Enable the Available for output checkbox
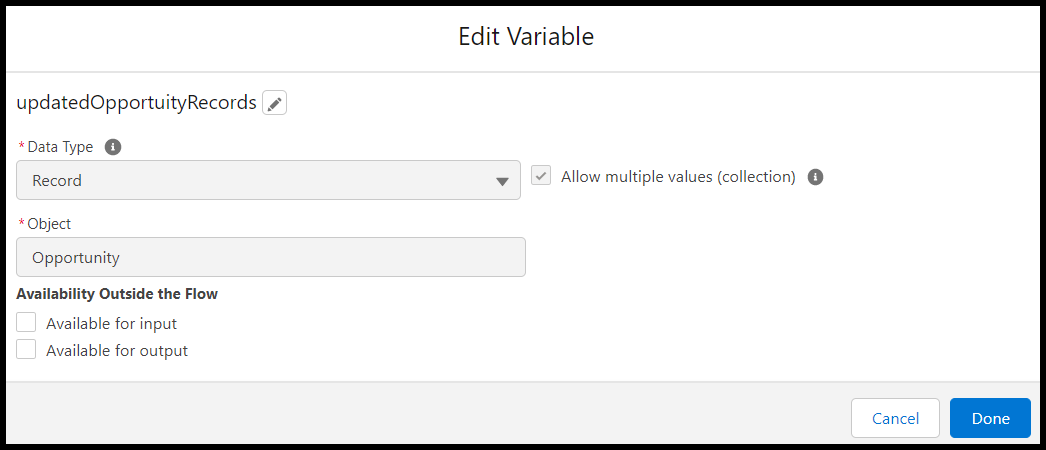The width and height of the screenshot is (1046, 450). pos(27,350)
